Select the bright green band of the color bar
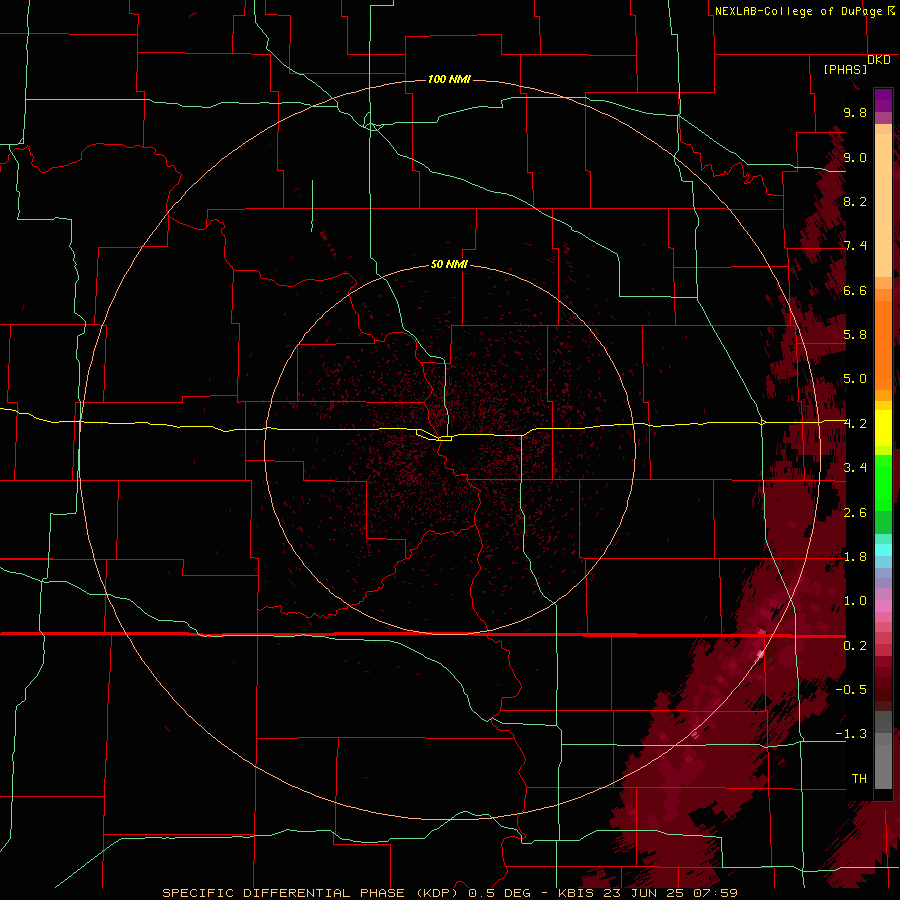The width and height of the screenshot is (900, 900). click(x=883, y=484)
